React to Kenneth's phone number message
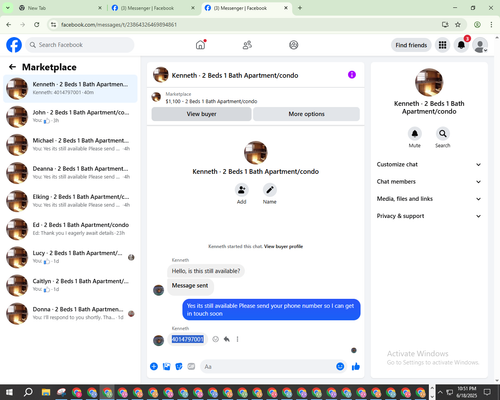The image size is (500, 400). 216,339
